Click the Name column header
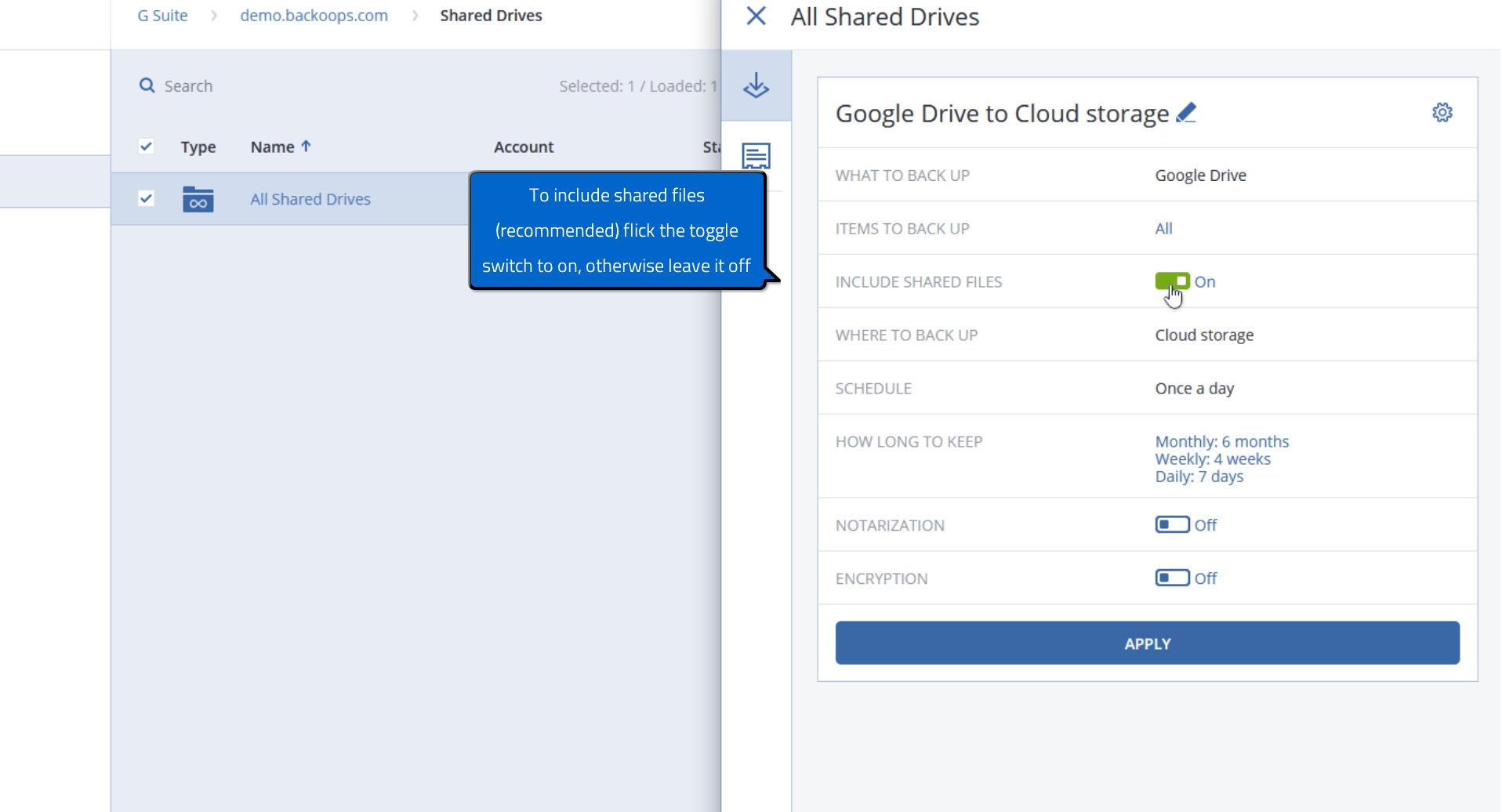This screenshot has height=812, width=1502. pyautogui.click(x=272, y=147)
